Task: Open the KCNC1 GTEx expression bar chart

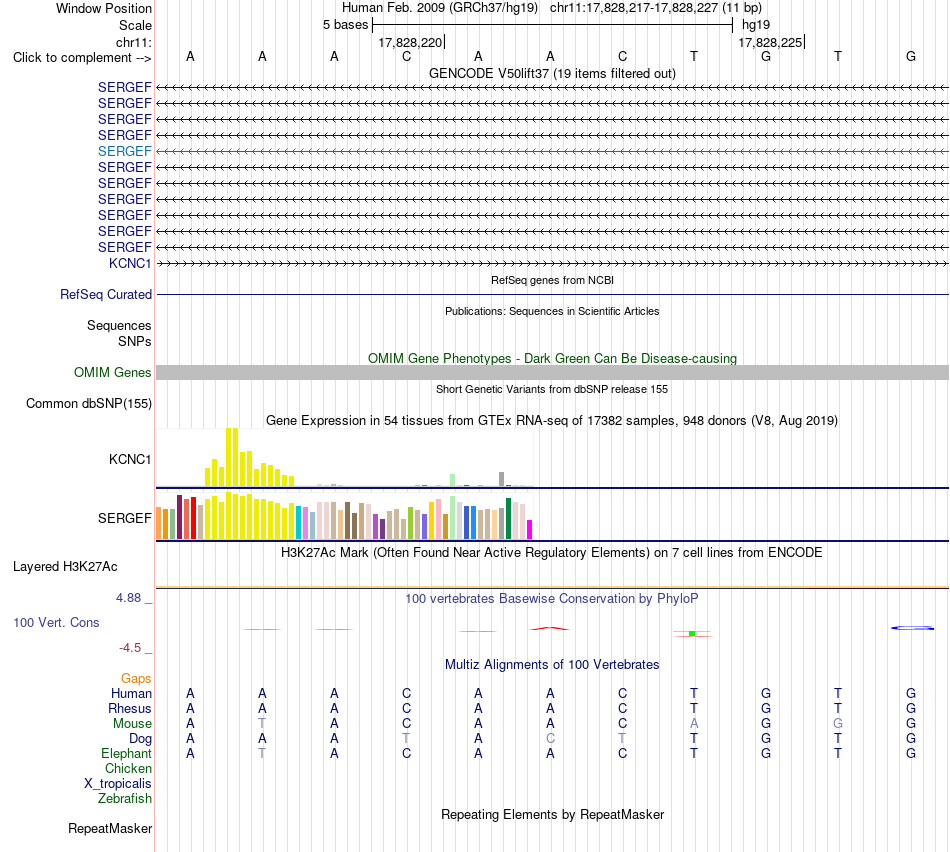Action: tap(345, 458)
